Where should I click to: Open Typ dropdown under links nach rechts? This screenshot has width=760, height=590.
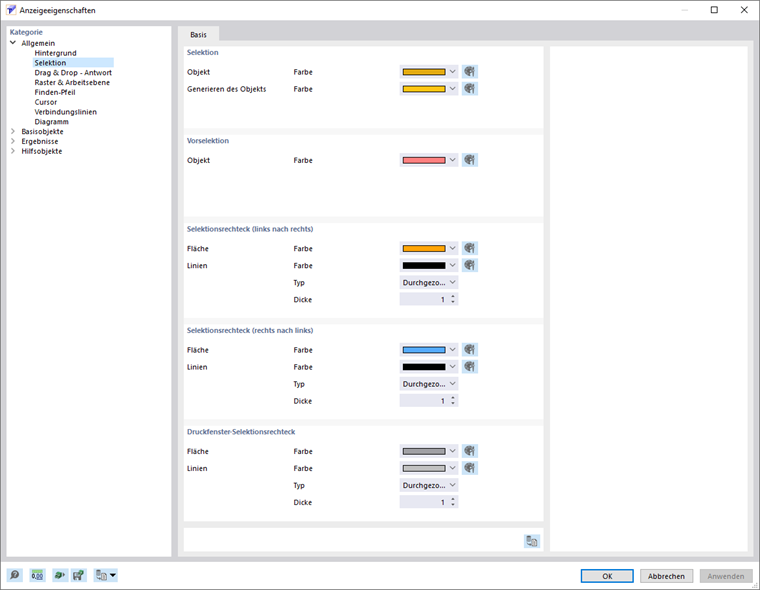click(x=429, y=282)
